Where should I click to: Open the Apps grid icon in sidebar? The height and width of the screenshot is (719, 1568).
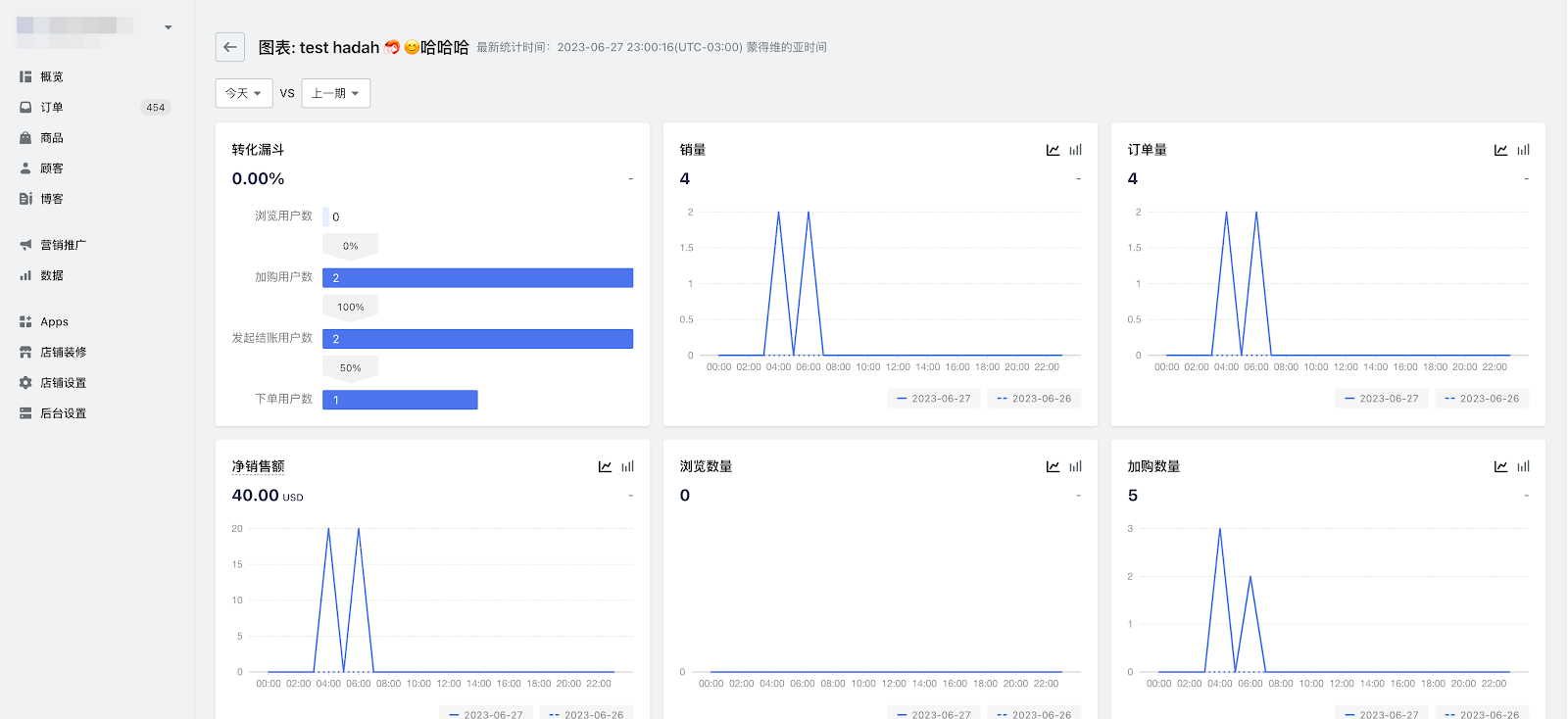(25, 321)
